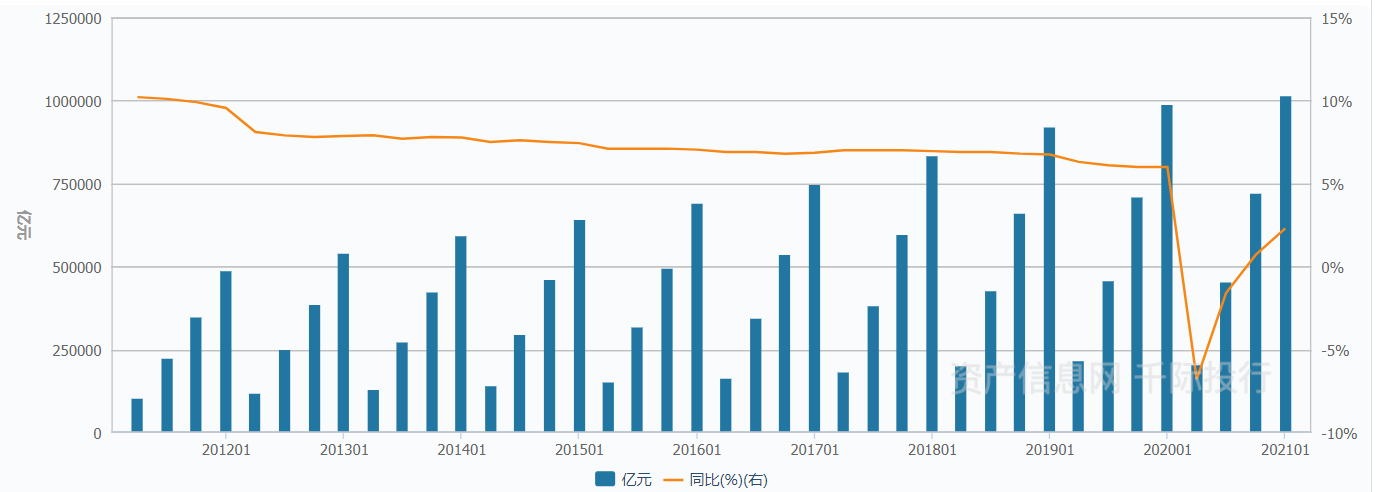Select the tallest bar above 202101
Image resolution: width=1383 pixels, height=492 pixels.
pos(1285,265)
